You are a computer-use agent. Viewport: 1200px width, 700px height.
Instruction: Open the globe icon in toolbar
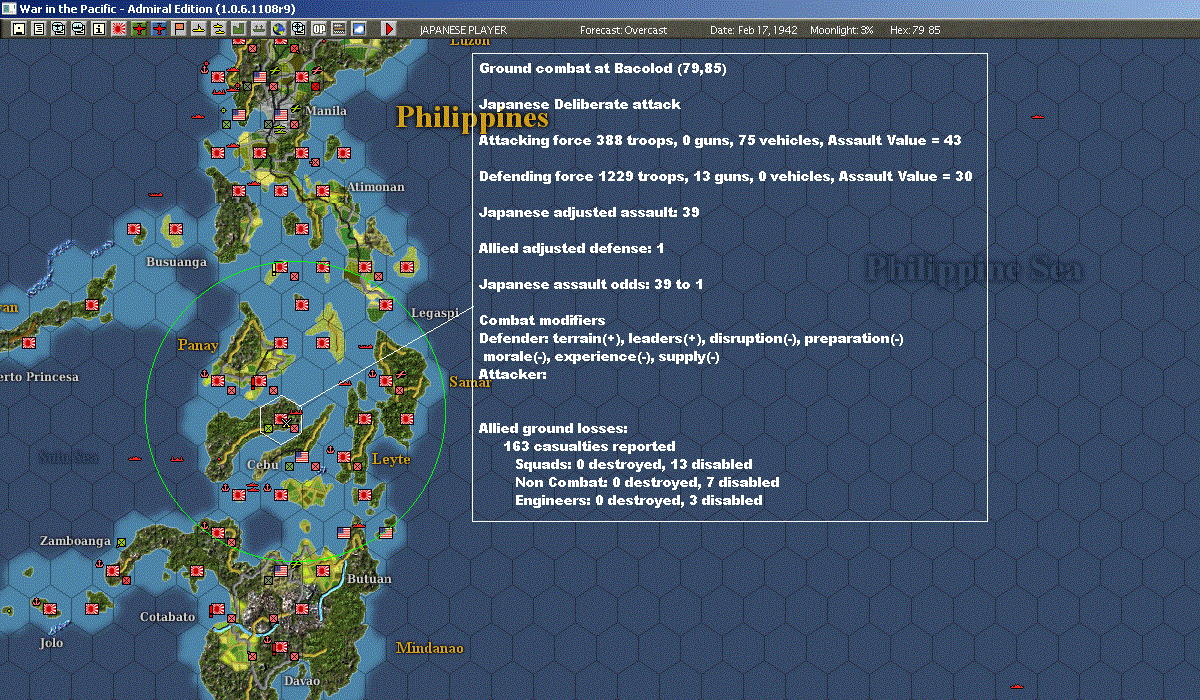tap(278, 30)
